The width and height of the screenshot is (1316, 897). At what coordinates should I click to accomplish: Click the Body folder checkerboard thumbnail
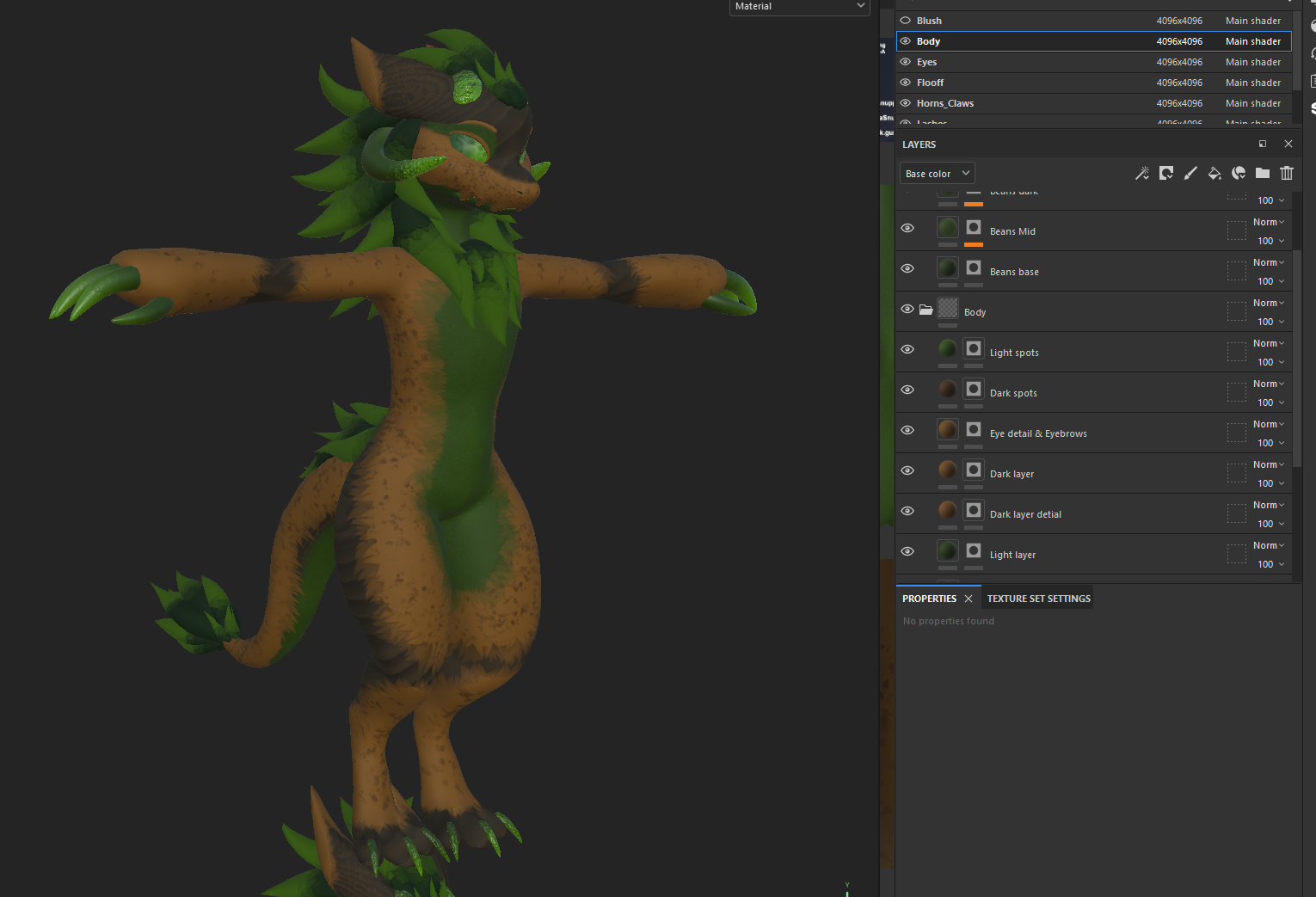(x=948, y=308)
